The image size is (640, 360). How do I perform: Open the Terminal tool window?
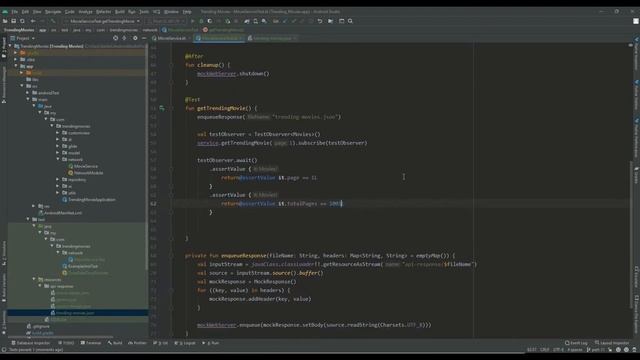91,343
